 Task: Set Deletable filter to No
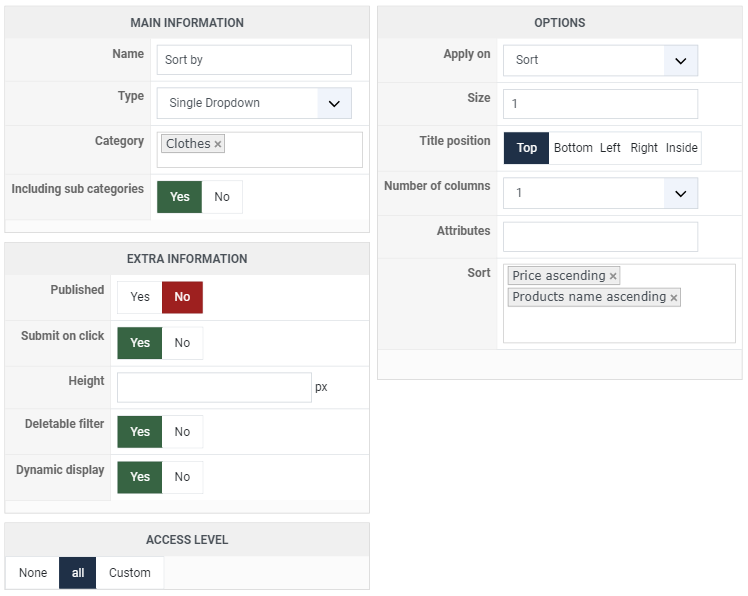pos(182,432)
